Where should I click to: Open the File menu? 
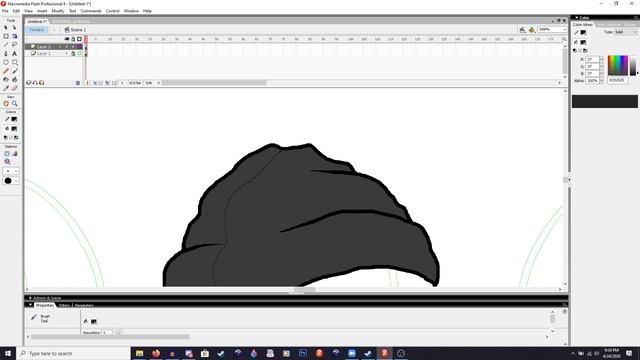click(x=5, y=11)
